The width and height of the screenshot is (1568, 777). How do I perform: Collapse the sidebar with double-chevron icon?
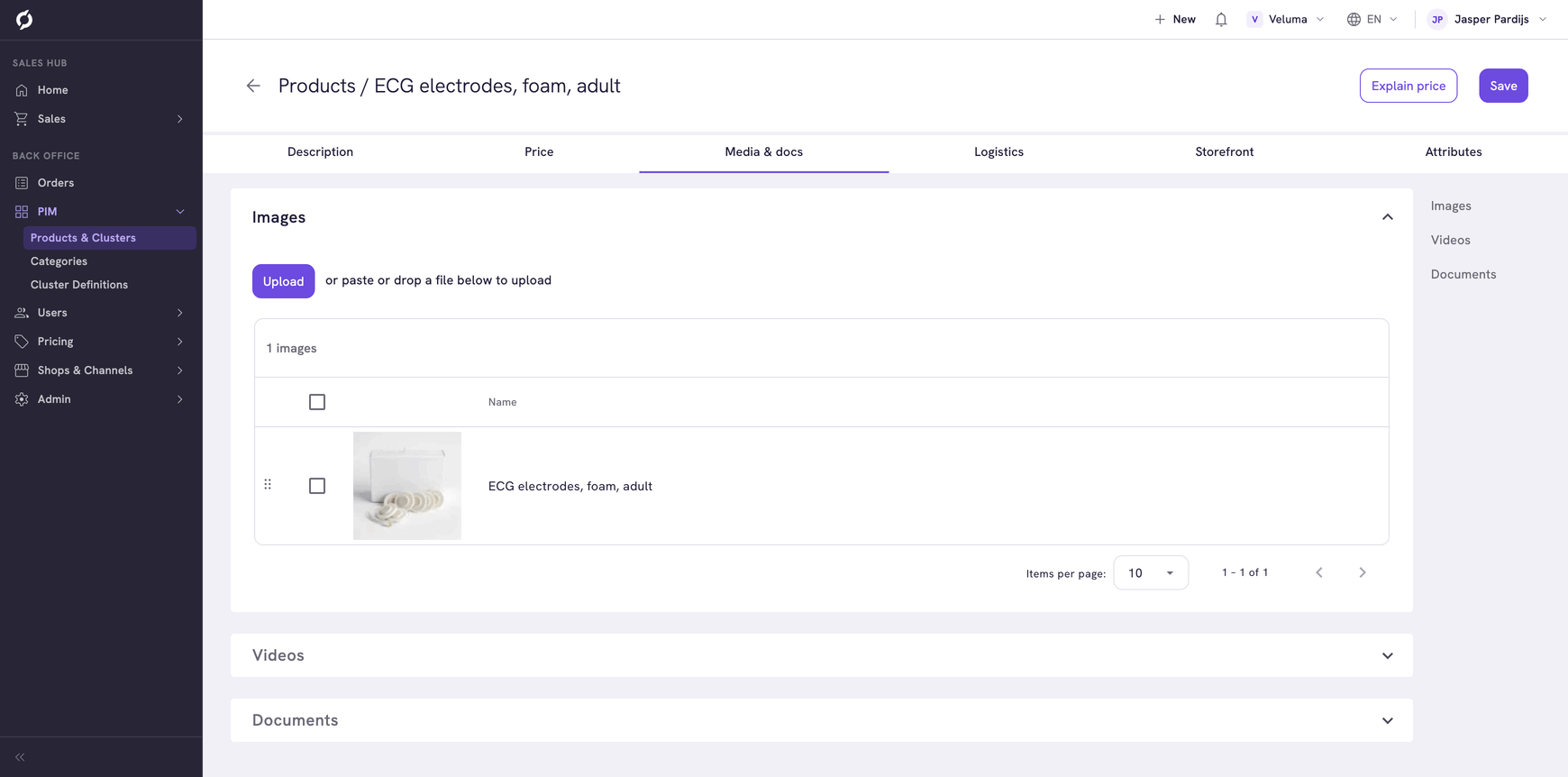[x=20, y=757]
